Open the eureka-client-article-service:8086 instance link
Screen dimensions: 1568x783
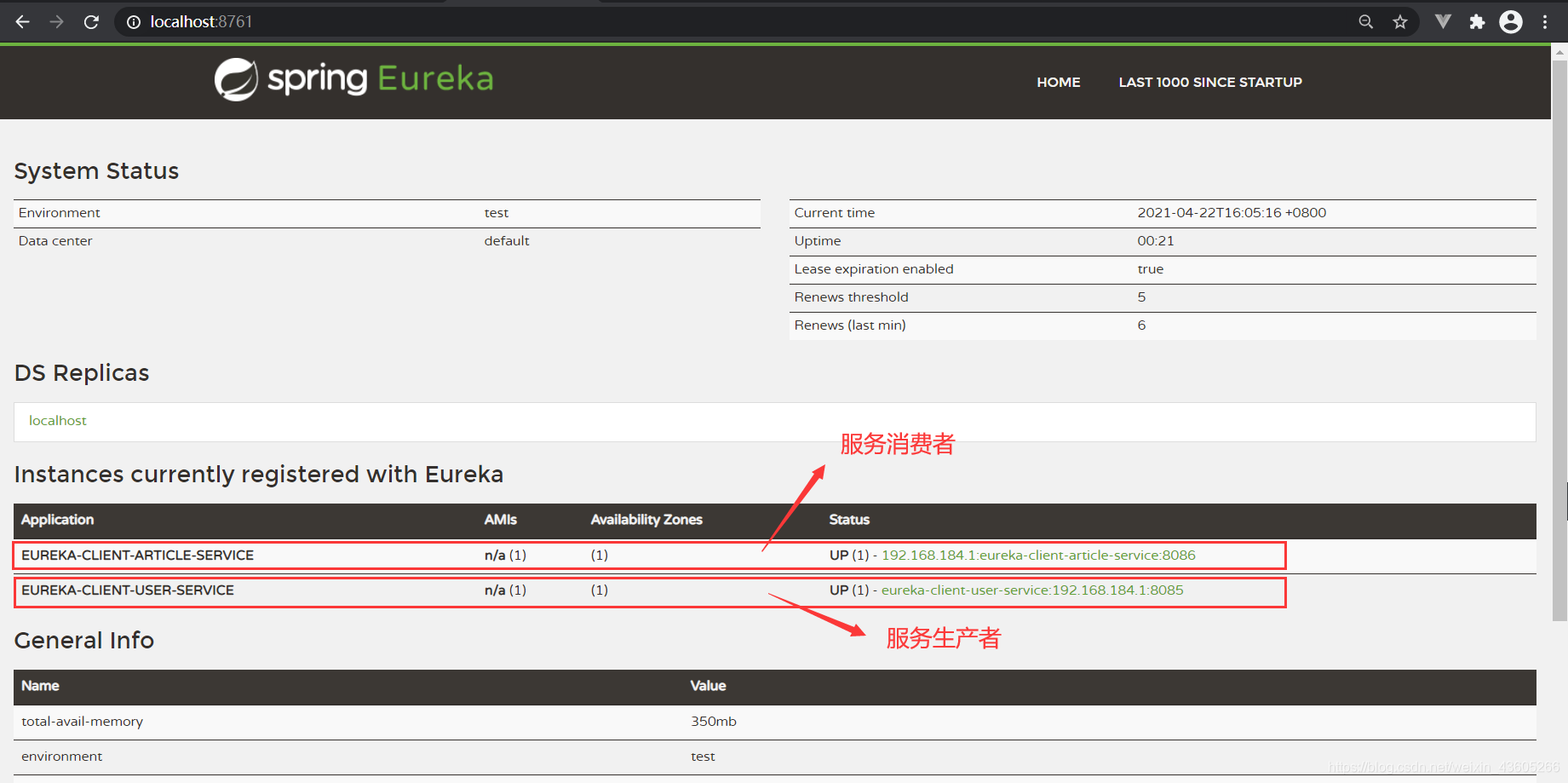(x=1038, y=556)
